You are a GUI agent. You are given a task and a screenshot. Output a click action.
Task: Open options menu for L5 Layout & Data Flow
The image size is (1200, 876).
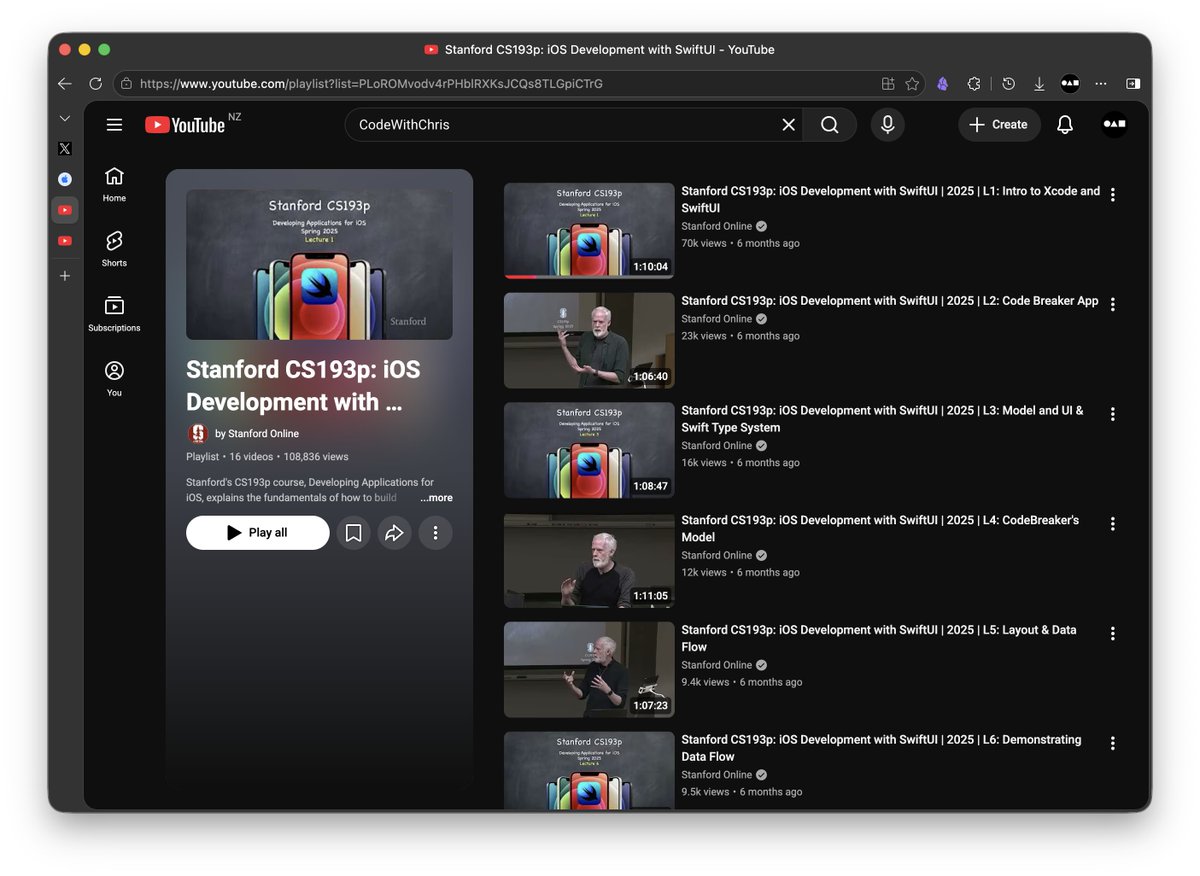[x=1112, y=634]
